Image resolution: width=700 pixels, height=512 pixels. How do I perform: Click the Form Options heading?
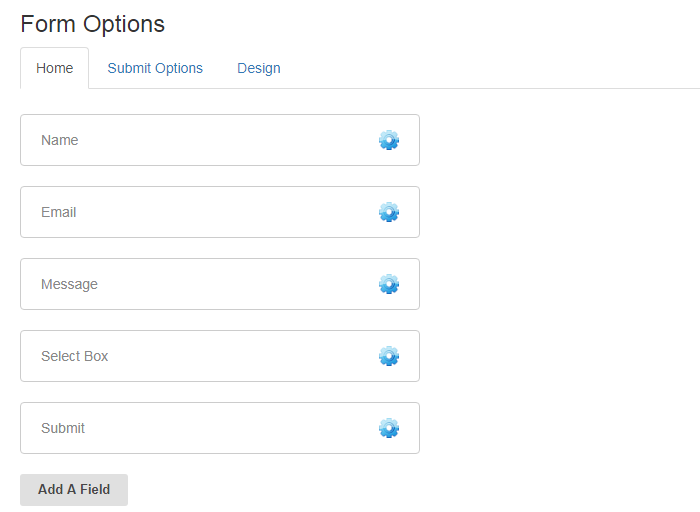click(92, 24)
